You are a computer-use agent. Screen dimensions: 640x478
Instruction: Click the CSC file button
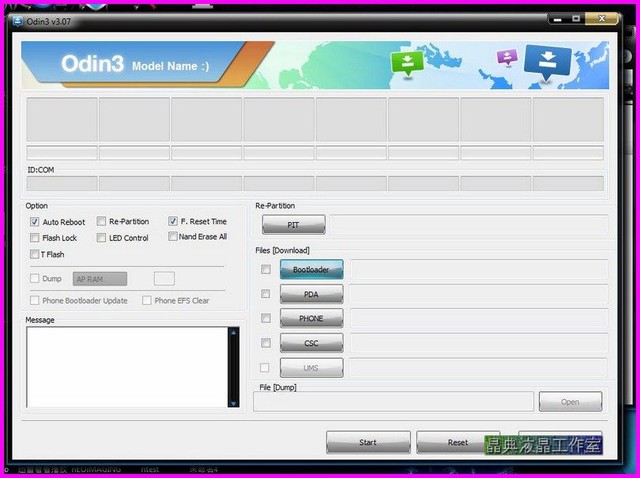(x=311, y=343)
